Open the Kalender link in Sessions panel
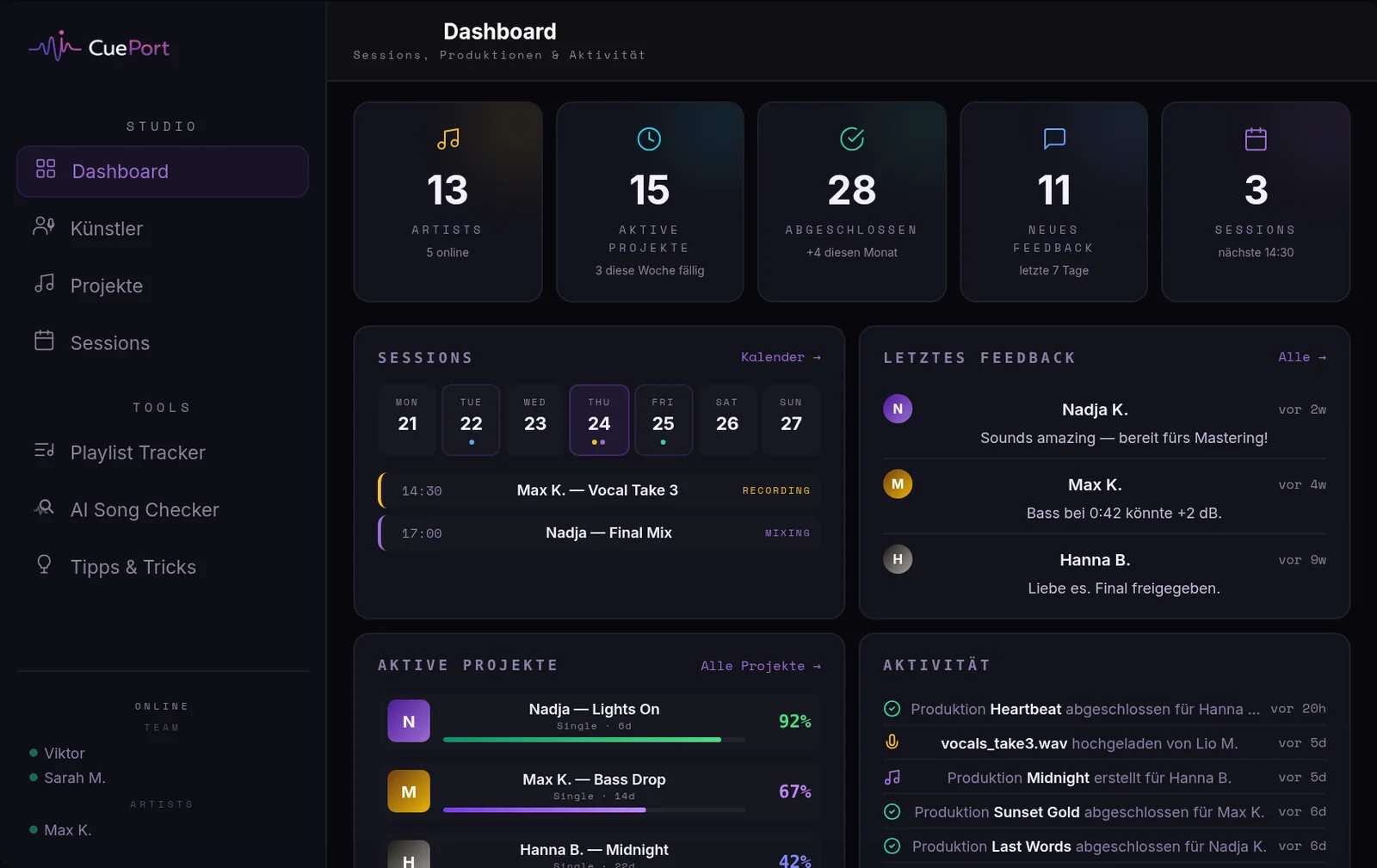This screenshot has height=868, width=1377. point(781,357)
